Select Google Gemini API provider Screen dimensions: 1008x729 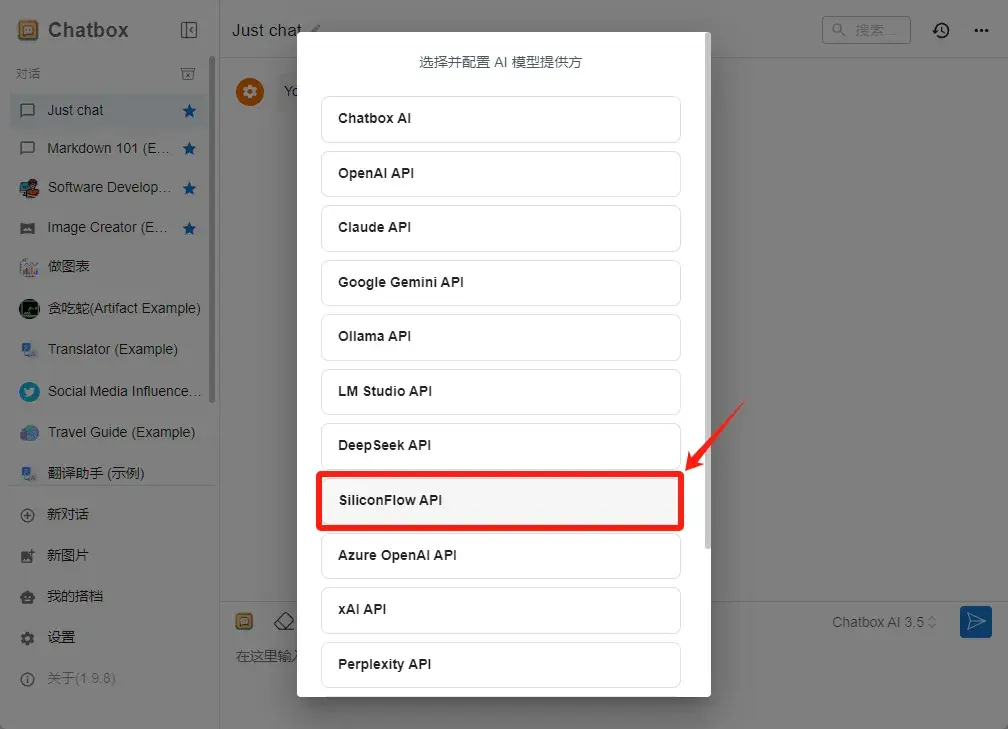click(501, 283)
